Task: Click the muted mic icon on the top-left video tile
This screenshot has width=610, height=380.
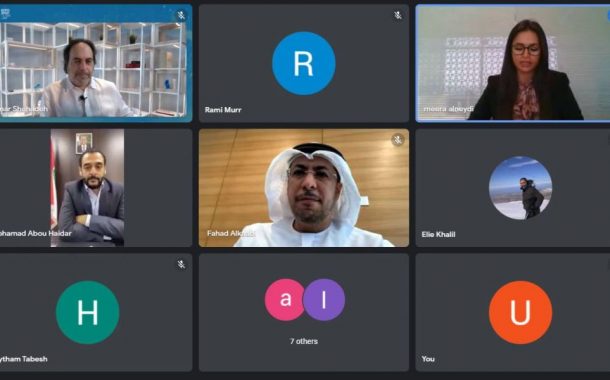Action: [181, 15]
